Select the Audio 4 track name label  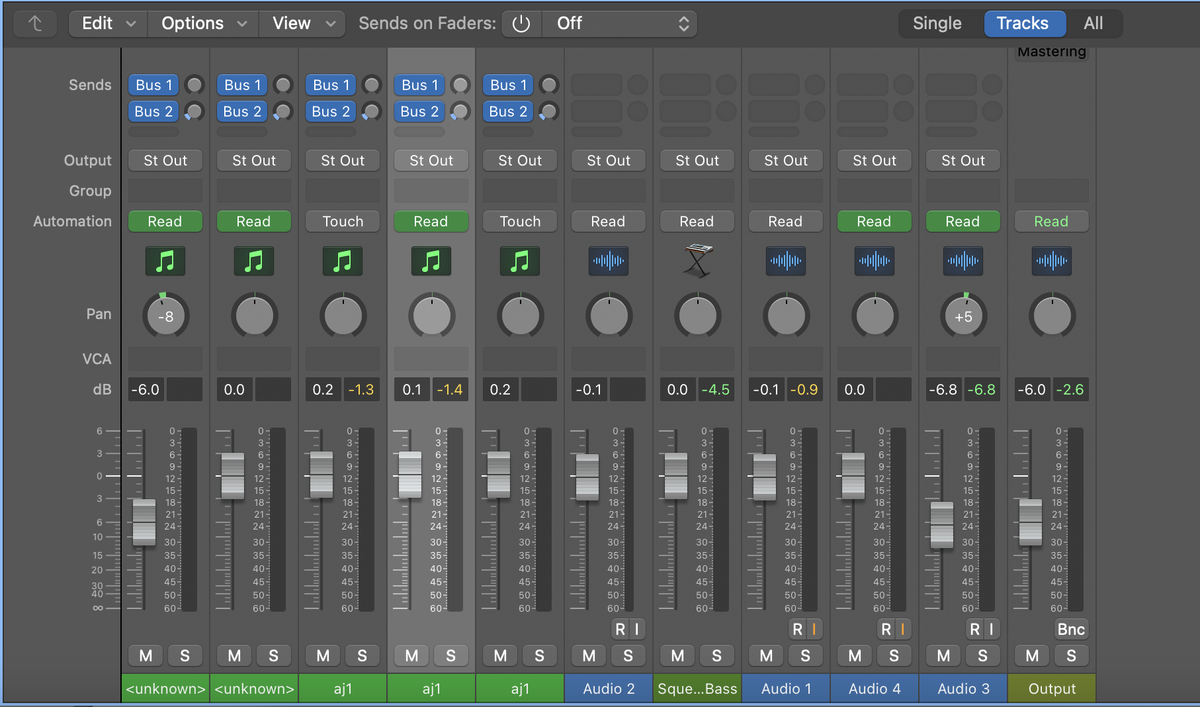(x=875, y=688)
